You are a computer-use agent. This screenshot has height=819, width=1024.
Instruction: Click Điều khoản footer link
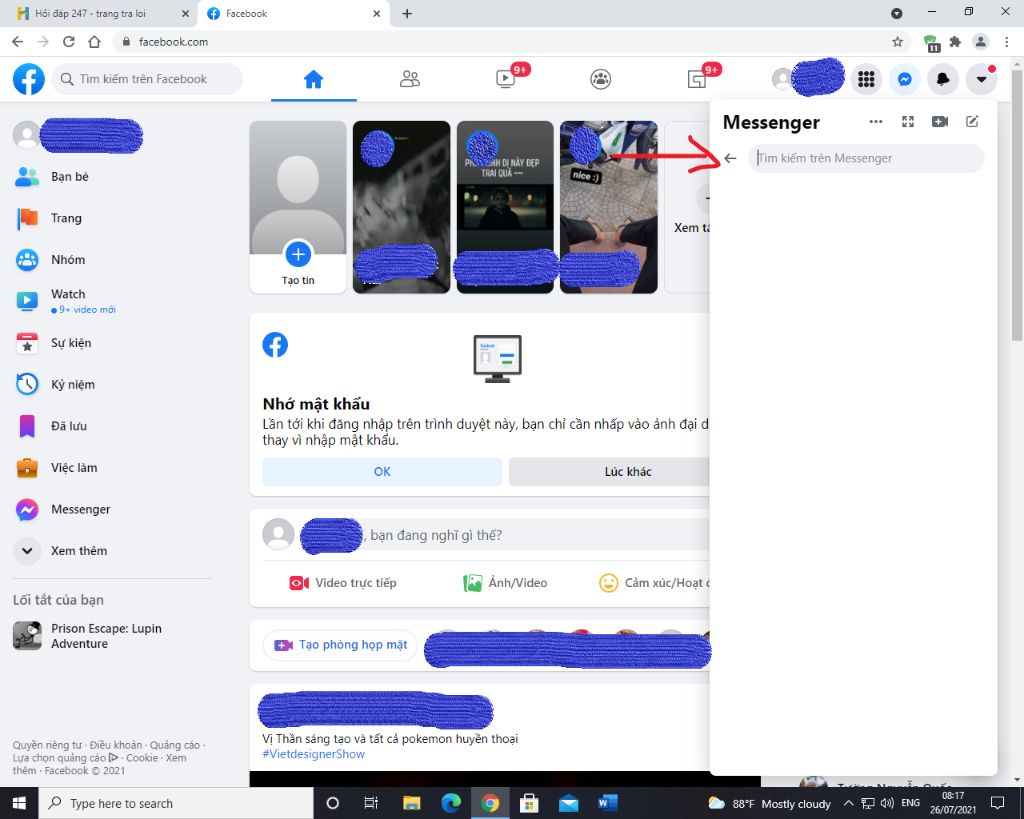(x=116, y=745)
